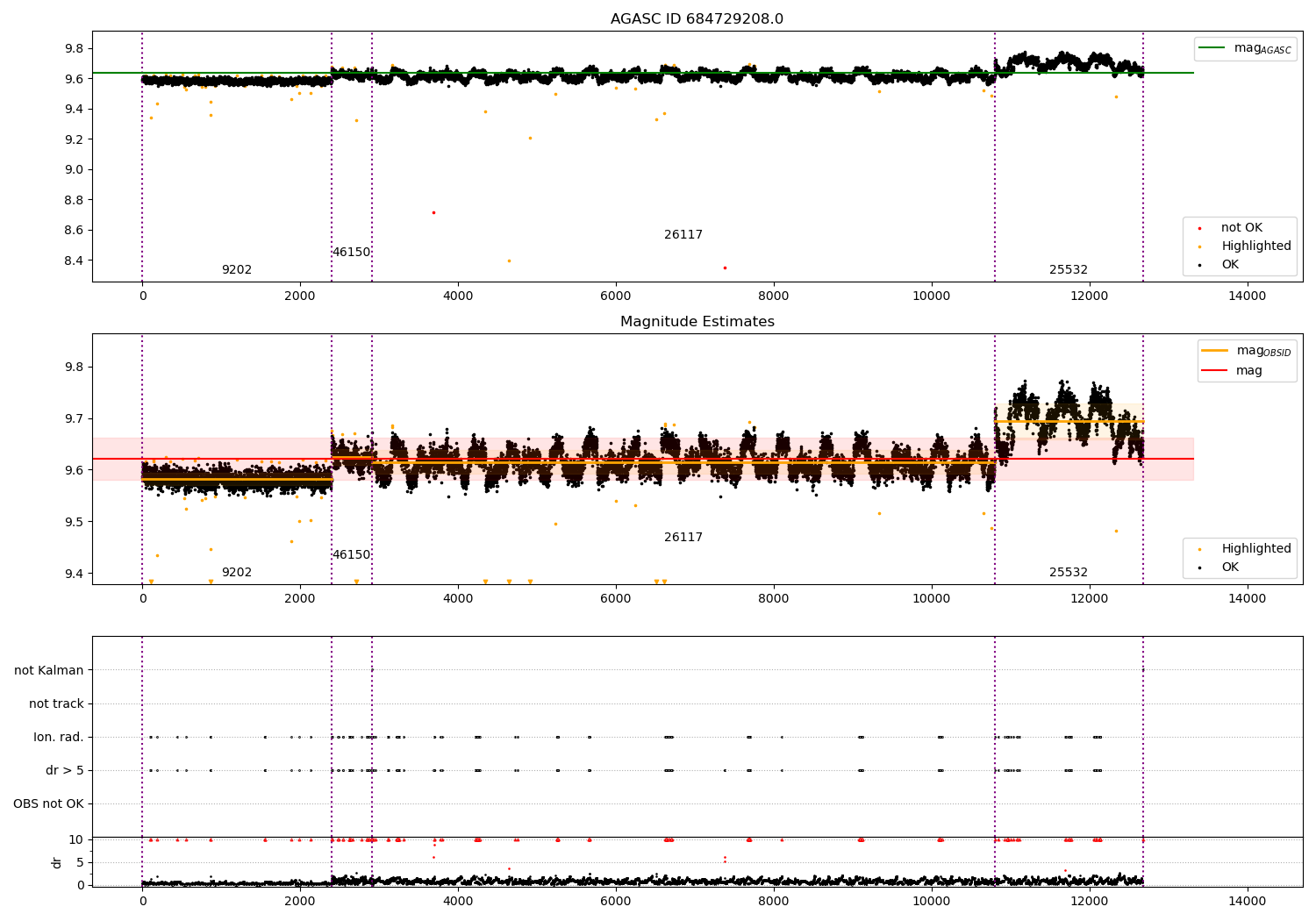Click OBSID label 26117 in AGASC ID plot
The width and height of the screenshot is (1316, 921).
click(683, 235)
